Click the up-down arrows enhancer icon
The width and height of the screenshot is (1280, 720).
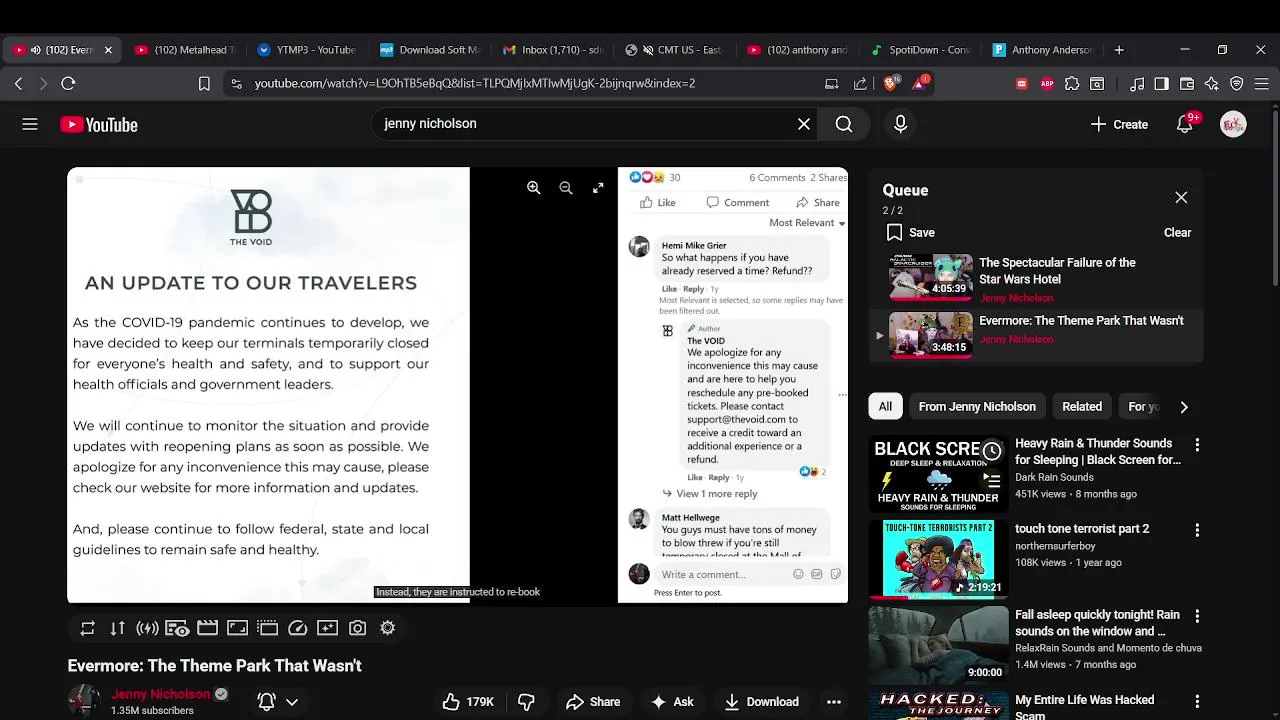(x=118, y=628)
